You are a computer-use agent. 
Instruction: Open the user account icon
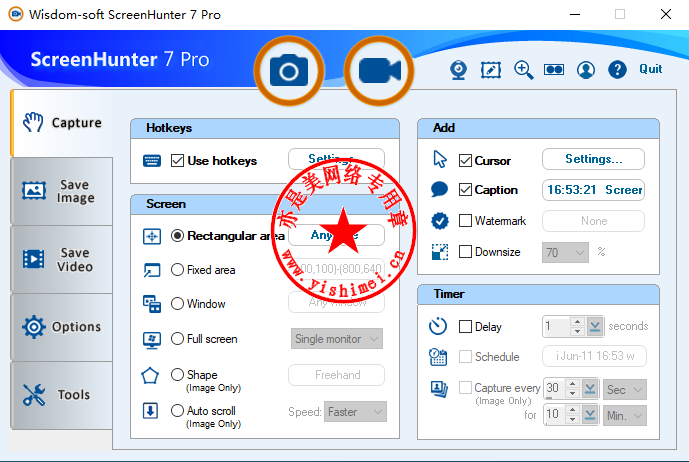[586, 70]
